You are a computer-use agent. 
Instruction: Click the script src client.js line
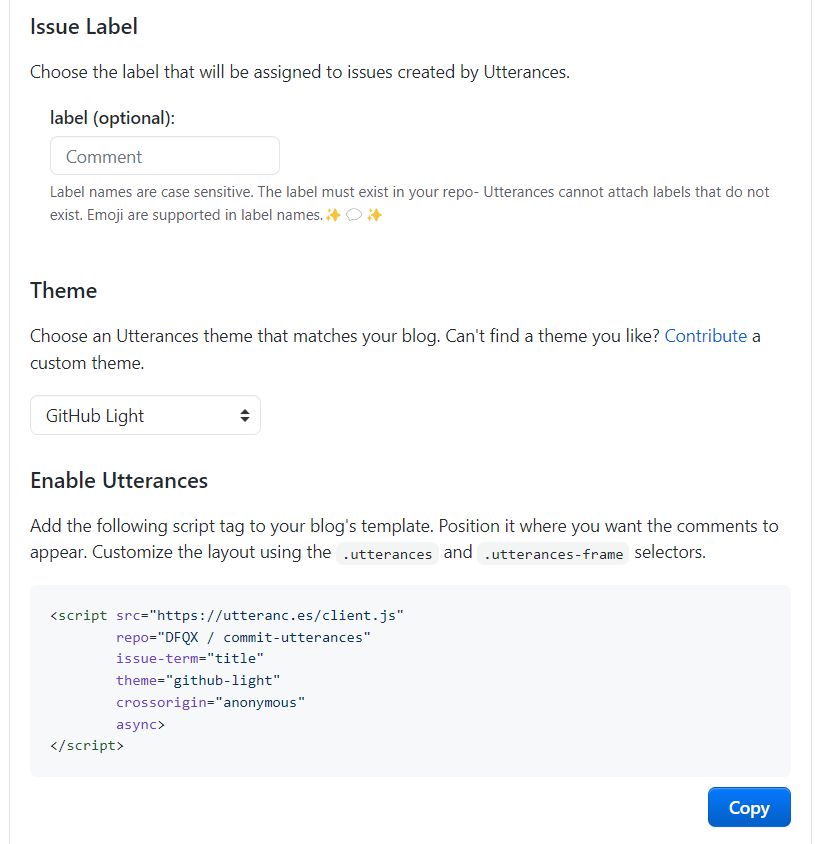click(227, 615)
